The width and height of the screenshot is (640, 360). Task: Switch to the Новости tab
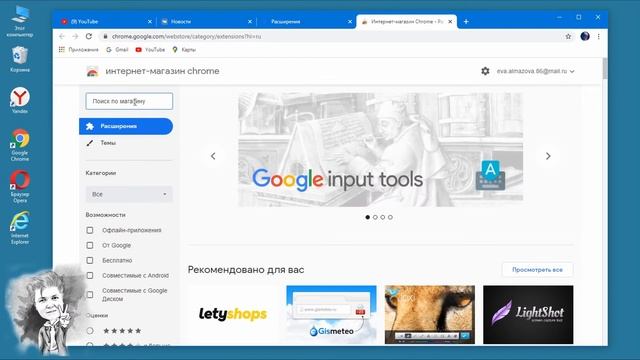point(206,22)
